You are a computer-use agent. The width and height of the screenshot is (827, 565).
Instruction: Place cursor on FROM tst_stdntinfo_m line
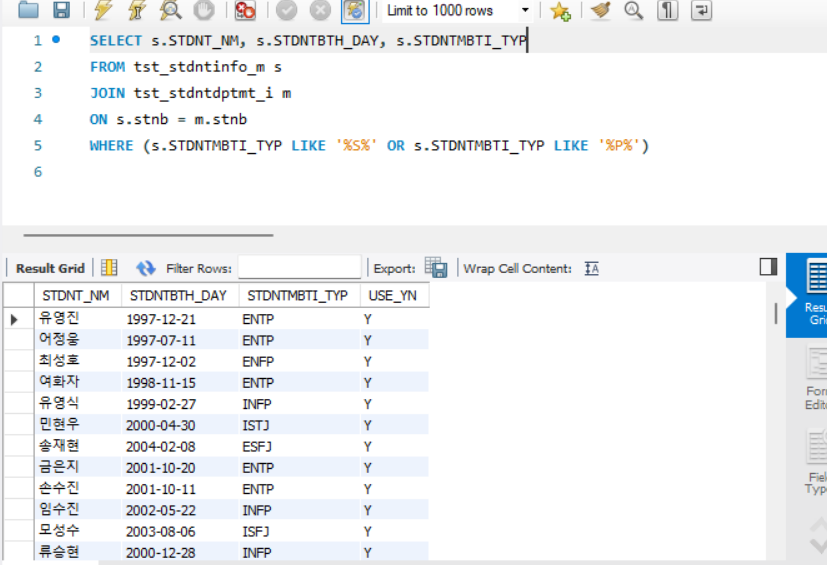click(186, 67)
